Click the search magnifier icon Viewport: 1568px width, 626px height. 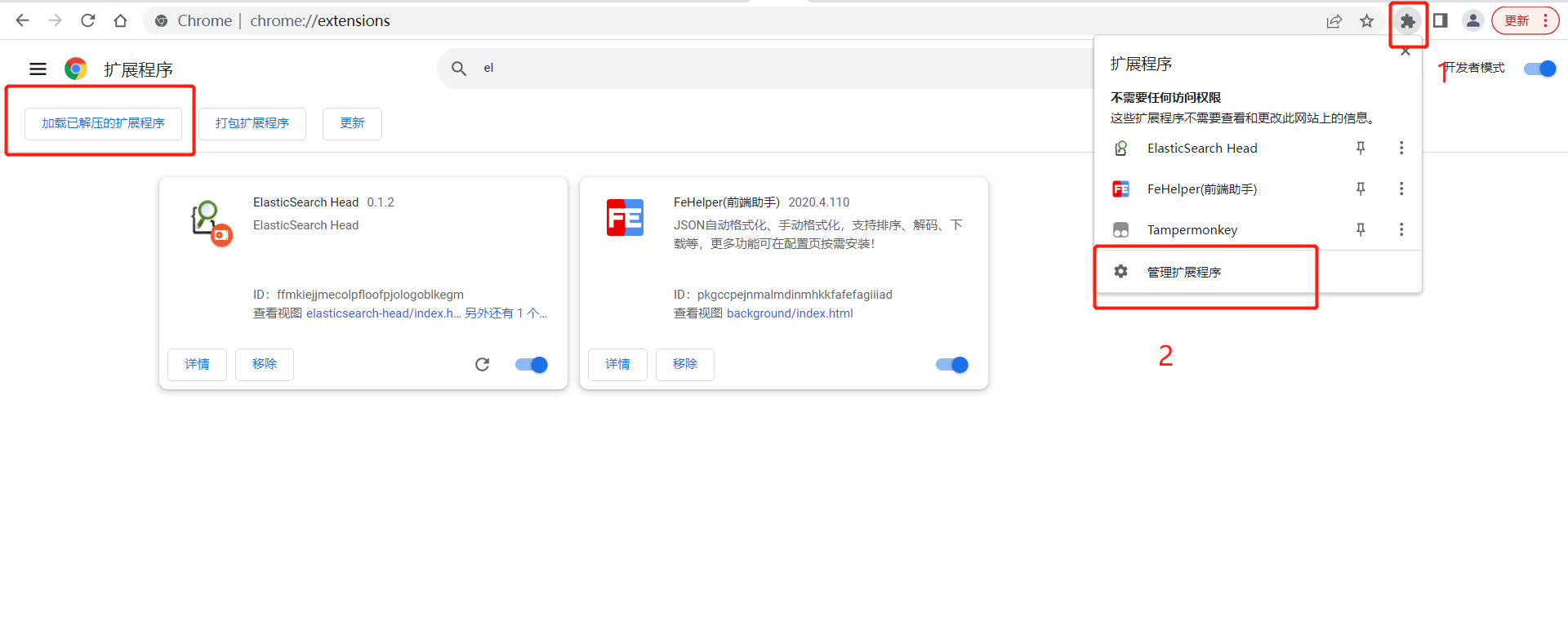coord(459,69)
